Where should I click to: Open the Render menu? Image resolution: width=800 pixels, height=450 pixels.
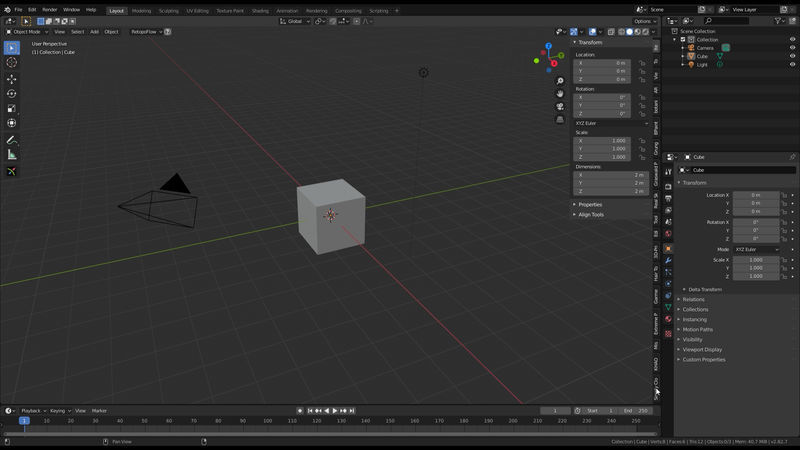tap(49, 10)
